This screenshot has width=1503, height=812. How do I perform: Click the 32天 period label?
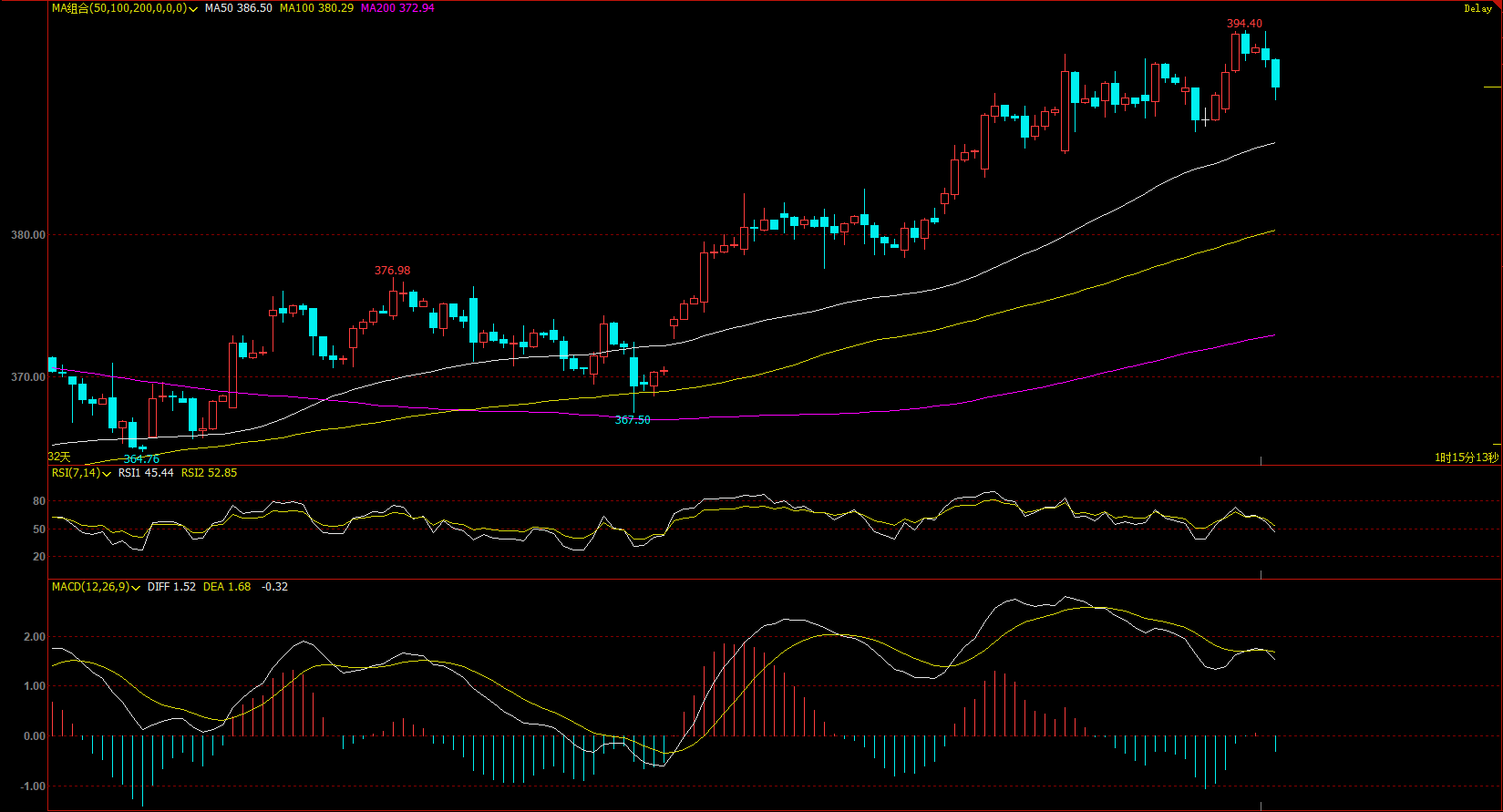tap(59, 457)
